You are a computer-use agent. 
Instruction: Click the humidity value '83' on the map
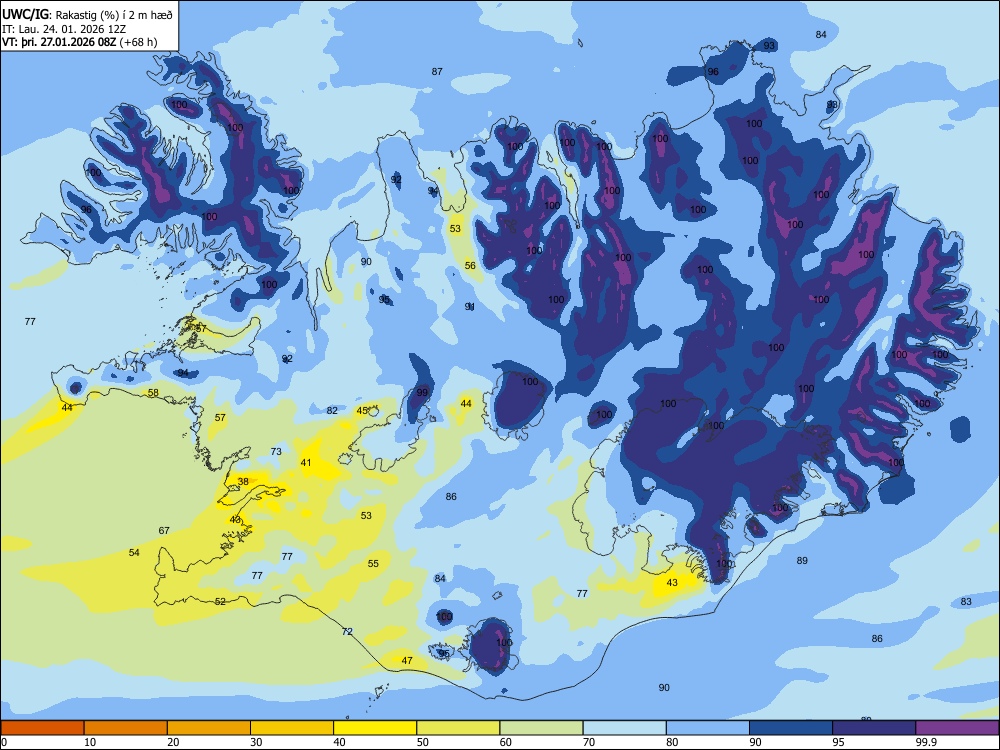966,601
